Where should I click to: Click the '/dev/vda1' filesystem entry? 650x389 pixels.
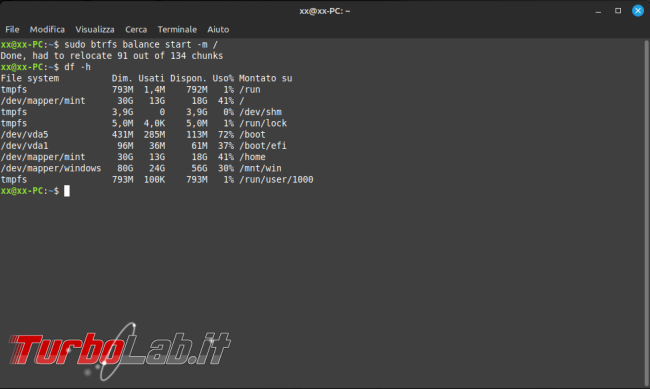pyautogui.click(x=24, y=146)
